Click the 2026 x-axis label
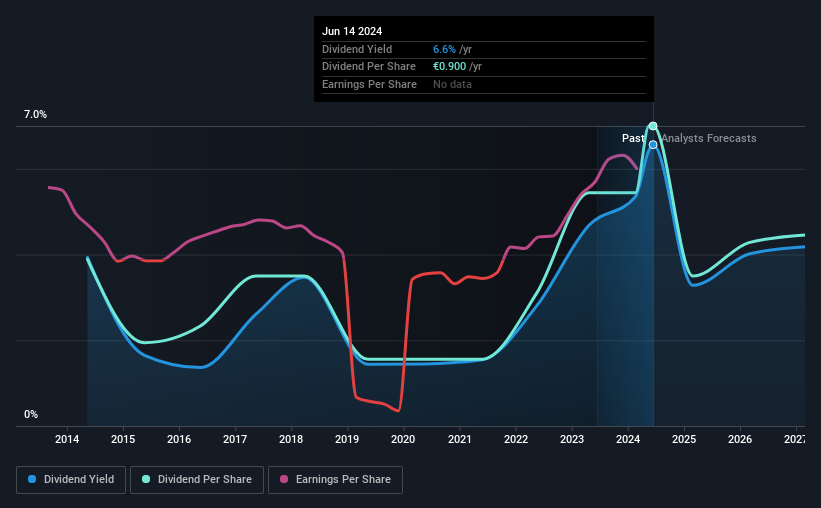The height and width of the screenshot is (508, 821). (740, 439)
